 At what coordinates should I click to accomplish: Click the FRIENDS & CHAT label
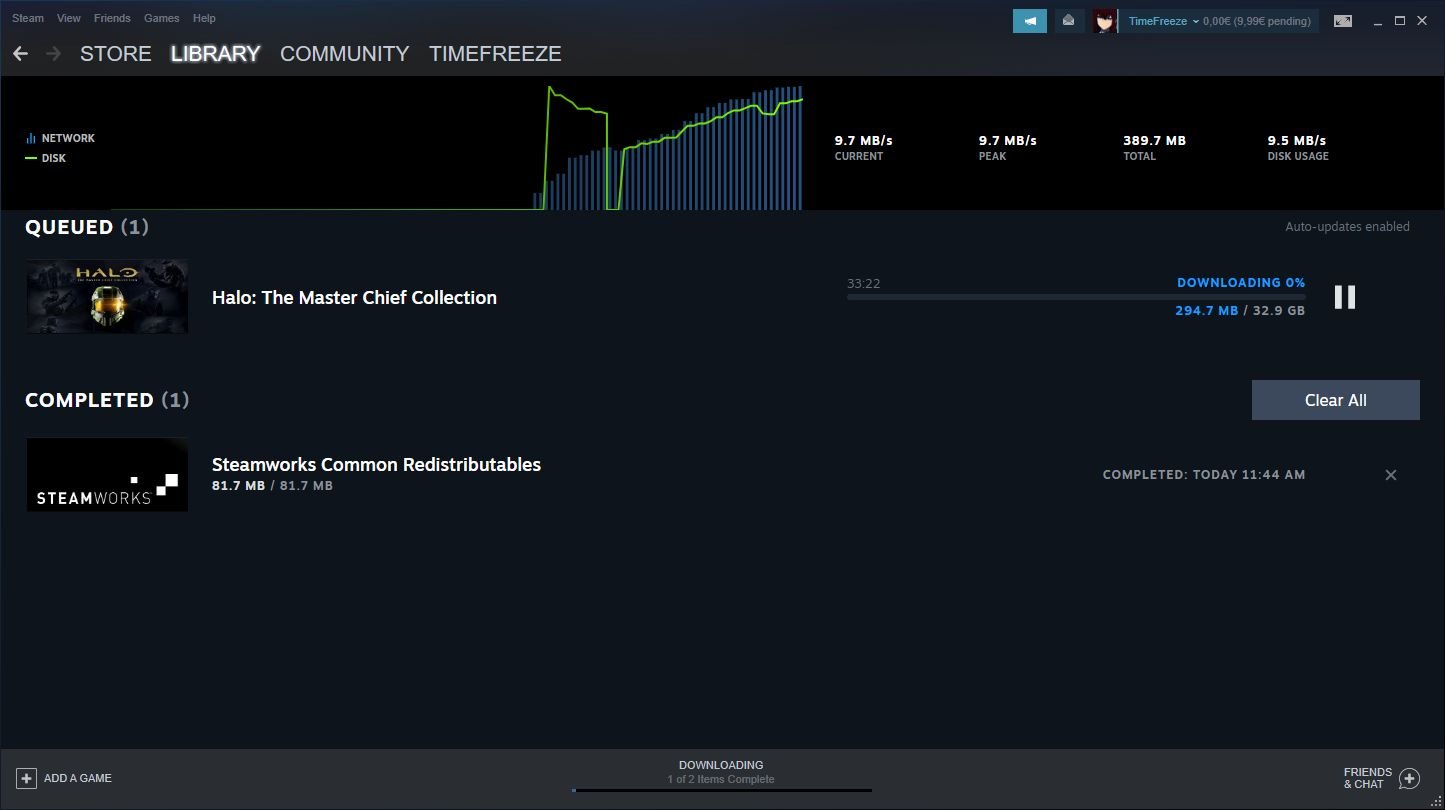[1368, 778]
